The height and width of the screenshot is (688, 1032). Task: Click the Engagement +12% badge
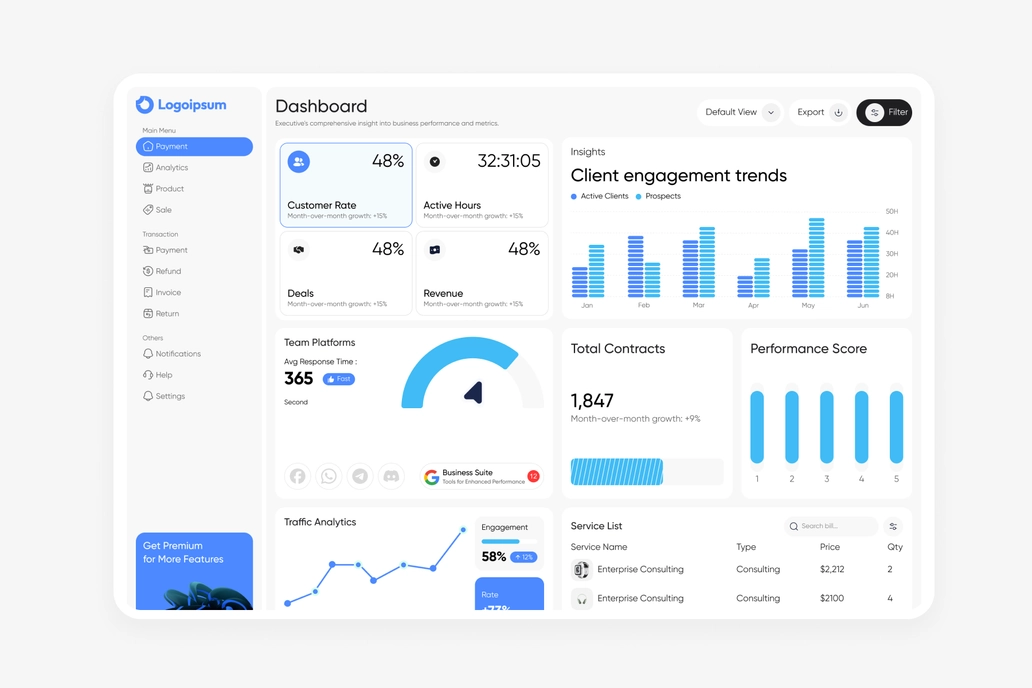pyautogui.click(x=524, y=557)
